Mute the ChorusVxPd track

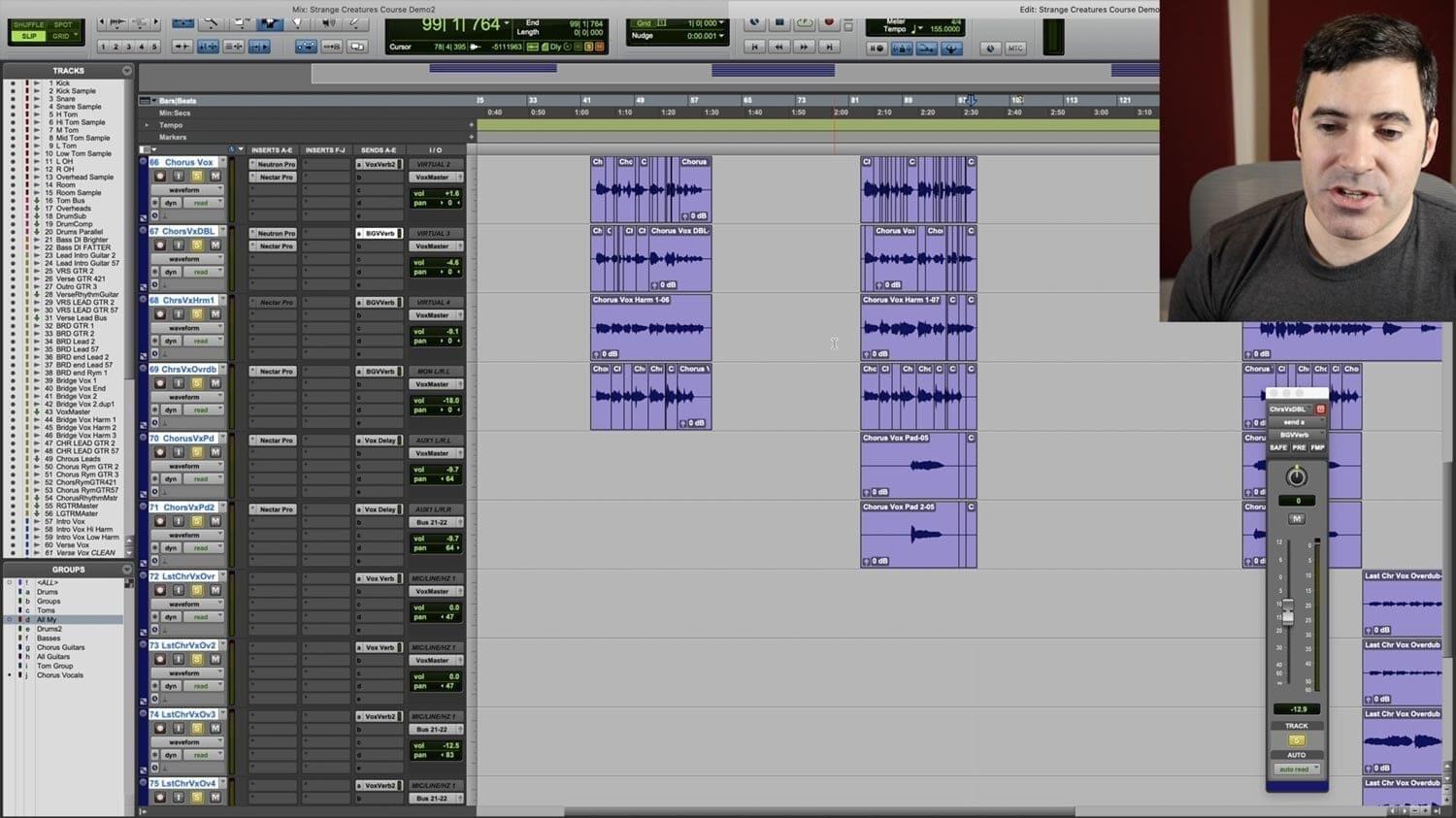click(x=215, y=452)
